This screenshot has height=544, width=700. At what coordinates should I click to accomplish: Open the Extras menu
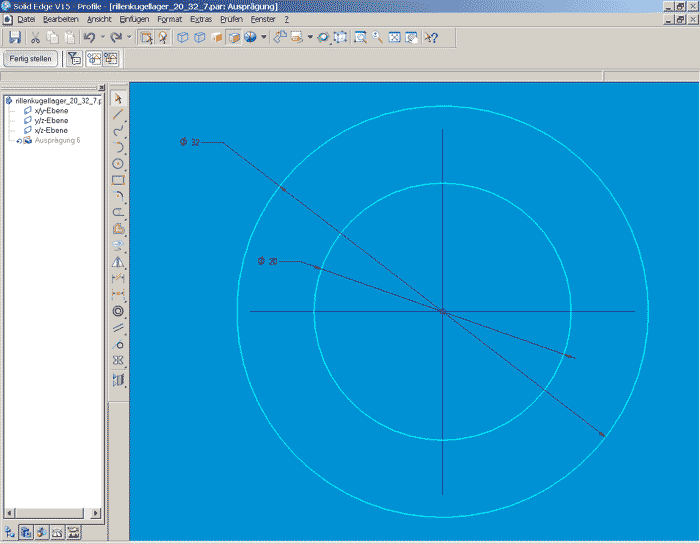[201, 19]
